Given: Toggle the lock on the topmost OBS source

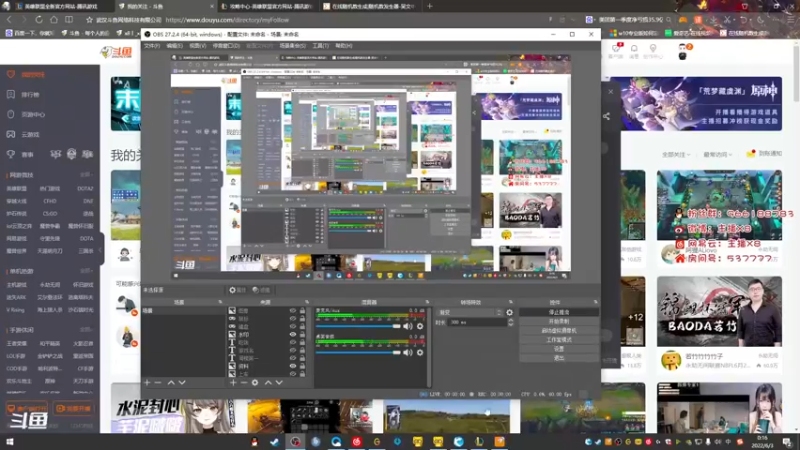Looking at the screenshot, I should (x=303, y=310).
